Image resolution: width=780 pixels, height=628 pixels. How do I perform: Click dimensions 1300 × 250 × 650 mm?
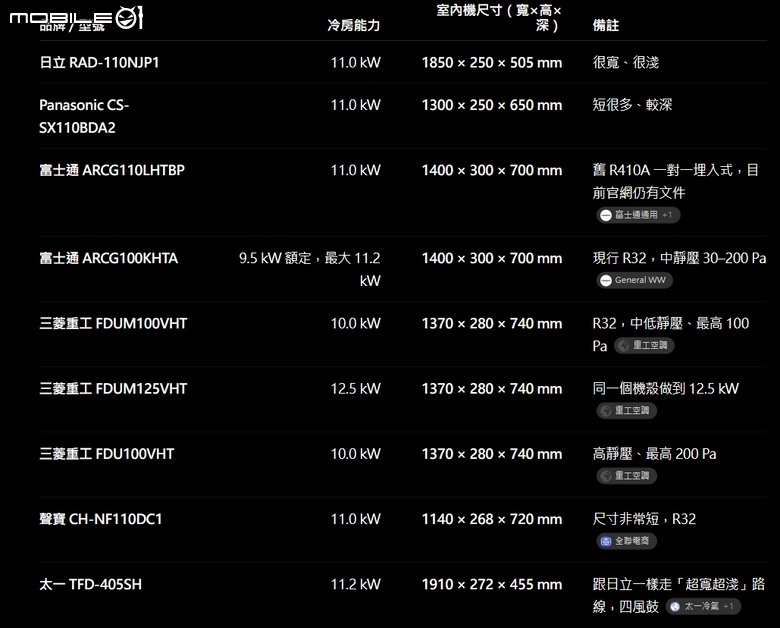492,105
